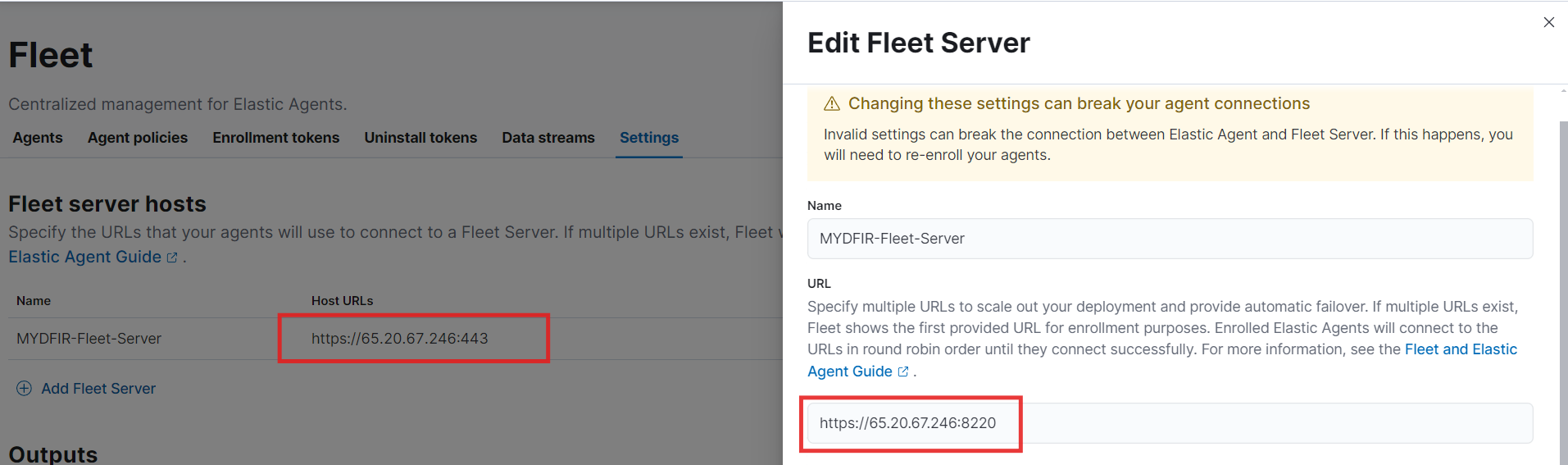Open the Enrollment tokens tab
Viewport: 1568px width, 465px height.
pos(276,138)
